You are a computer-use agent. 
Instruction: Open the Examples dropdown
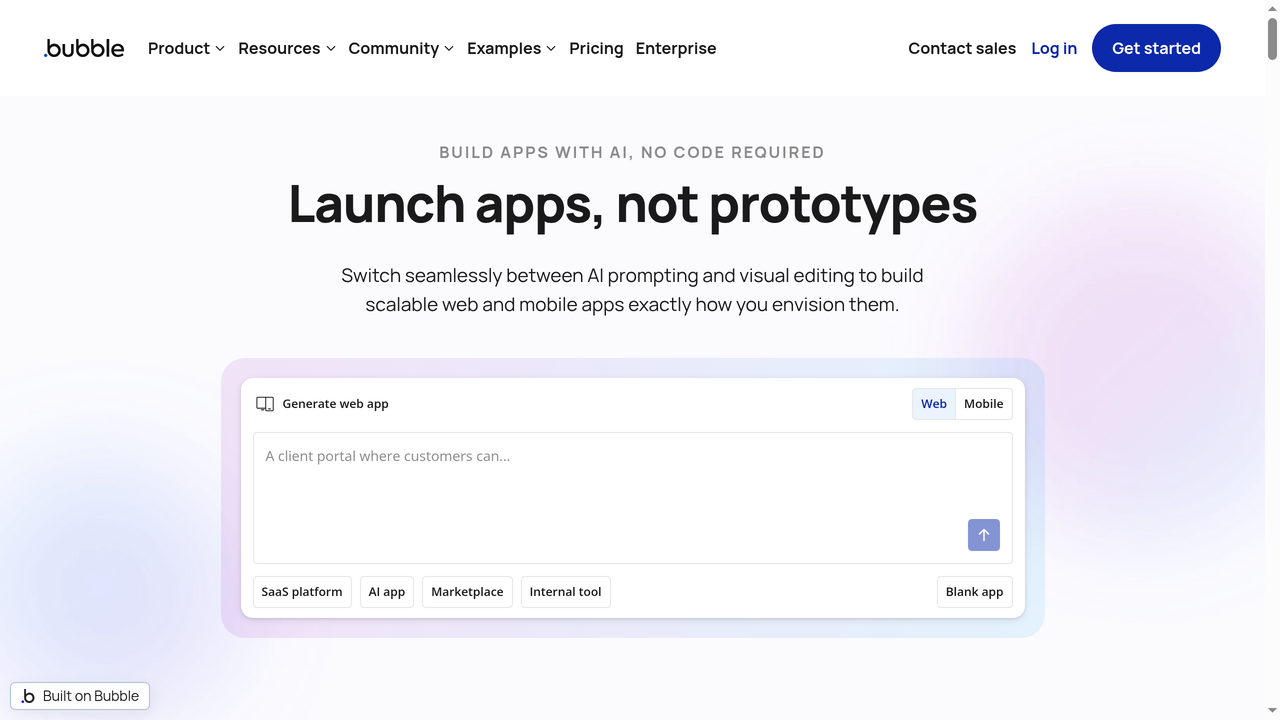coord(510,48)
